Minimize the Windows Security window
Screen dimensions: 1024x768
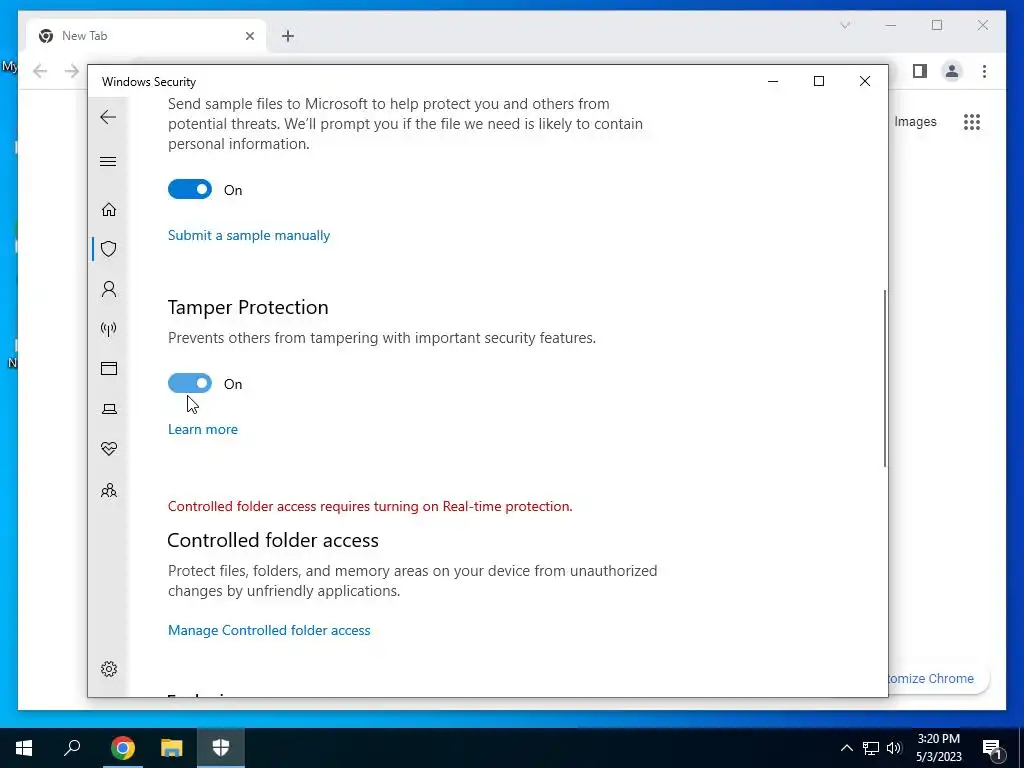[773, 81]
